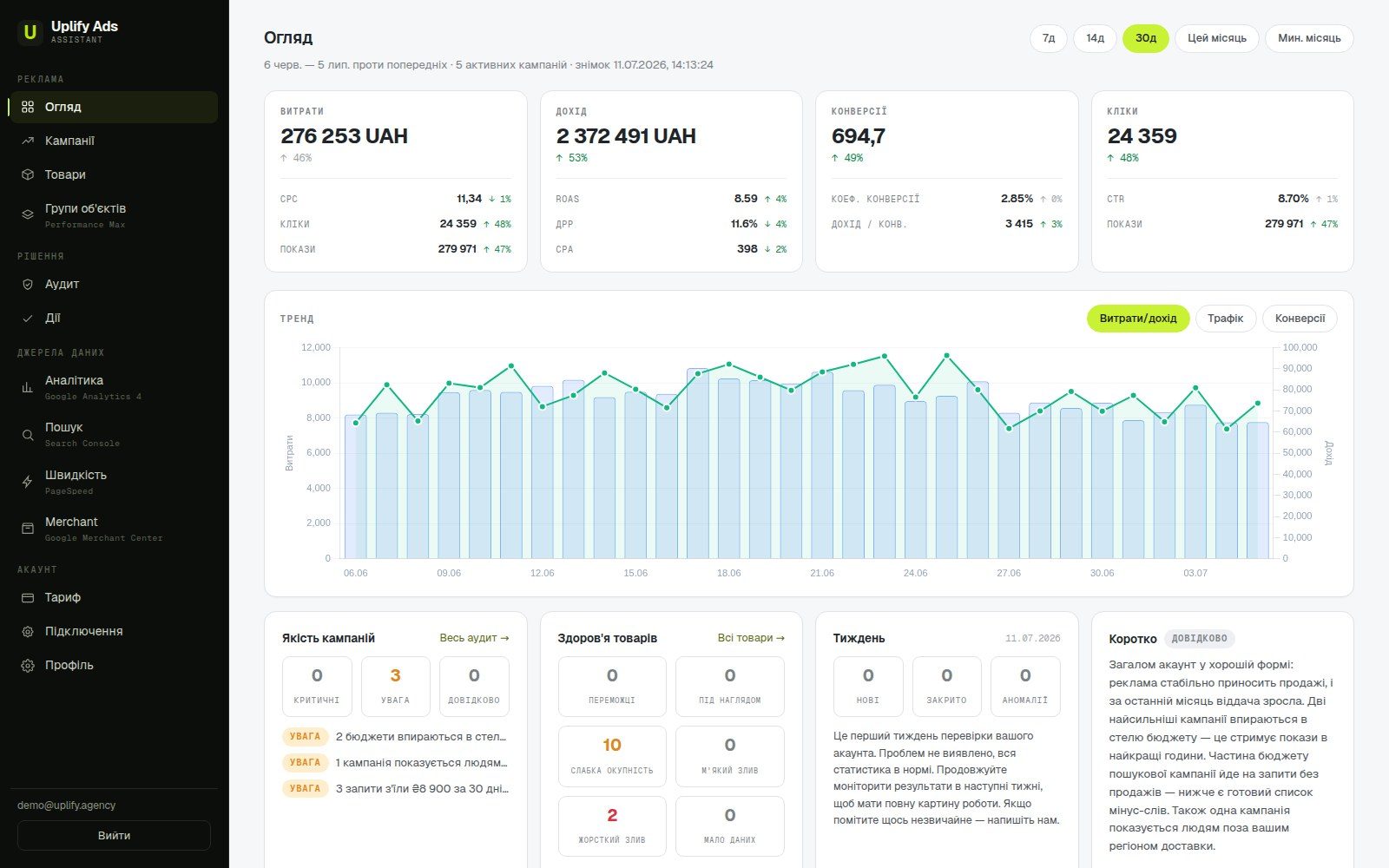Open the Огляд grid icon in sidebar
This screenshot has width=1389, height=868.
(28, 107)
